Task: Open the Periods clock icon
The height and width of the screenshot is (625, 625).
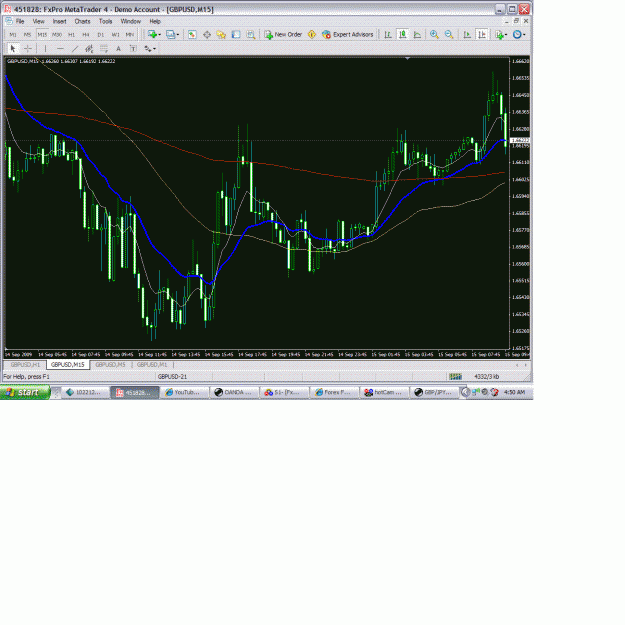Action: pos(517,35)
